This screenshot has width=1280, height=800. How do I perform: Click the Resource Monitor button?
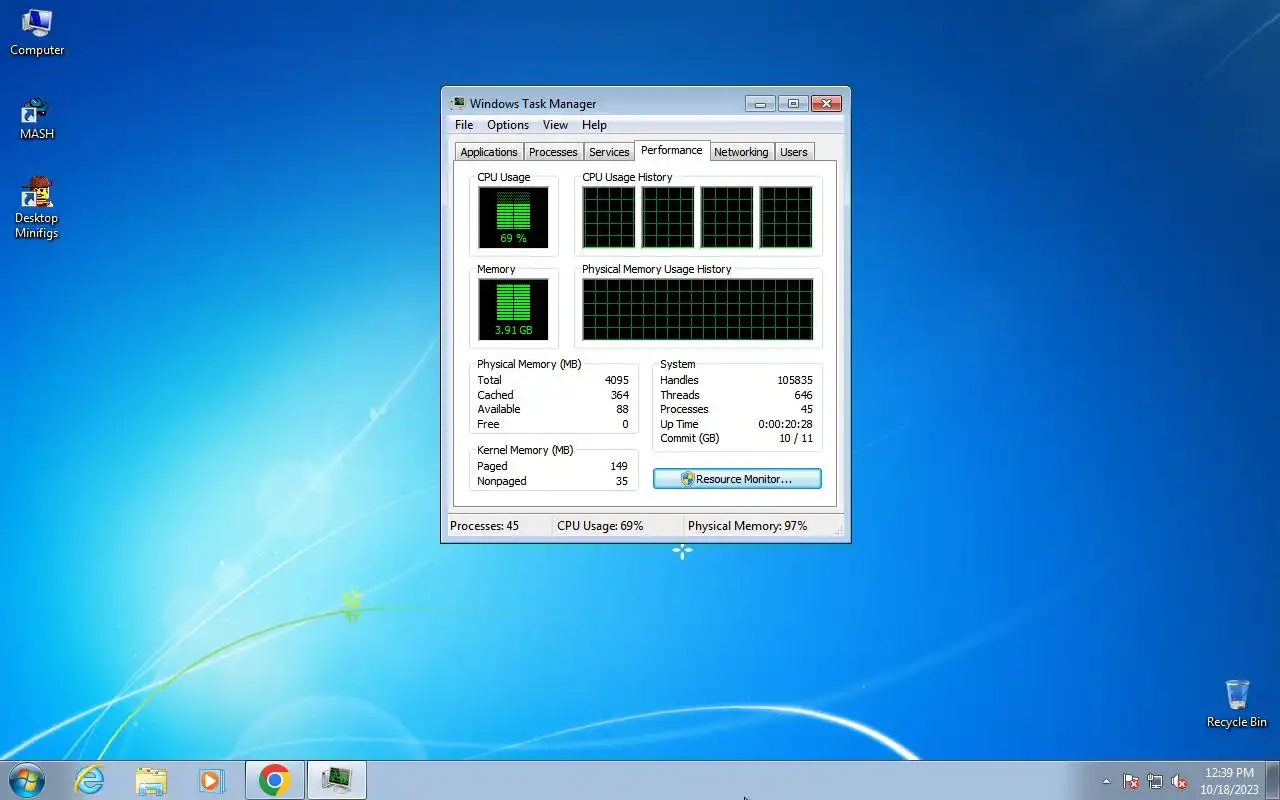(737, 479)
